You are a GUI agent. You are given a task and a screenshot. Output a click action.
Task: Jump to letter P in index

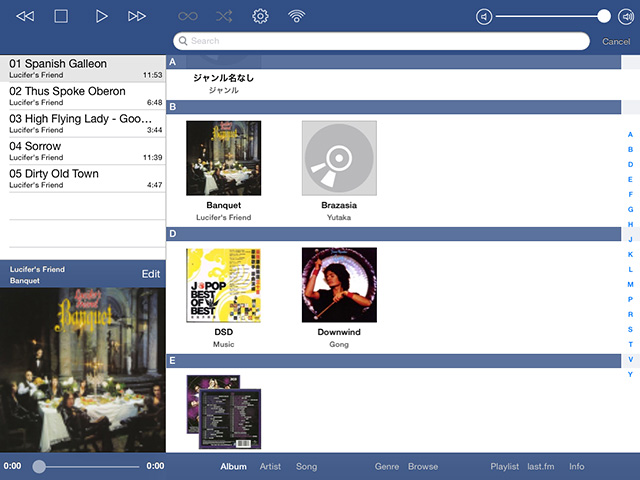[630, 299]
